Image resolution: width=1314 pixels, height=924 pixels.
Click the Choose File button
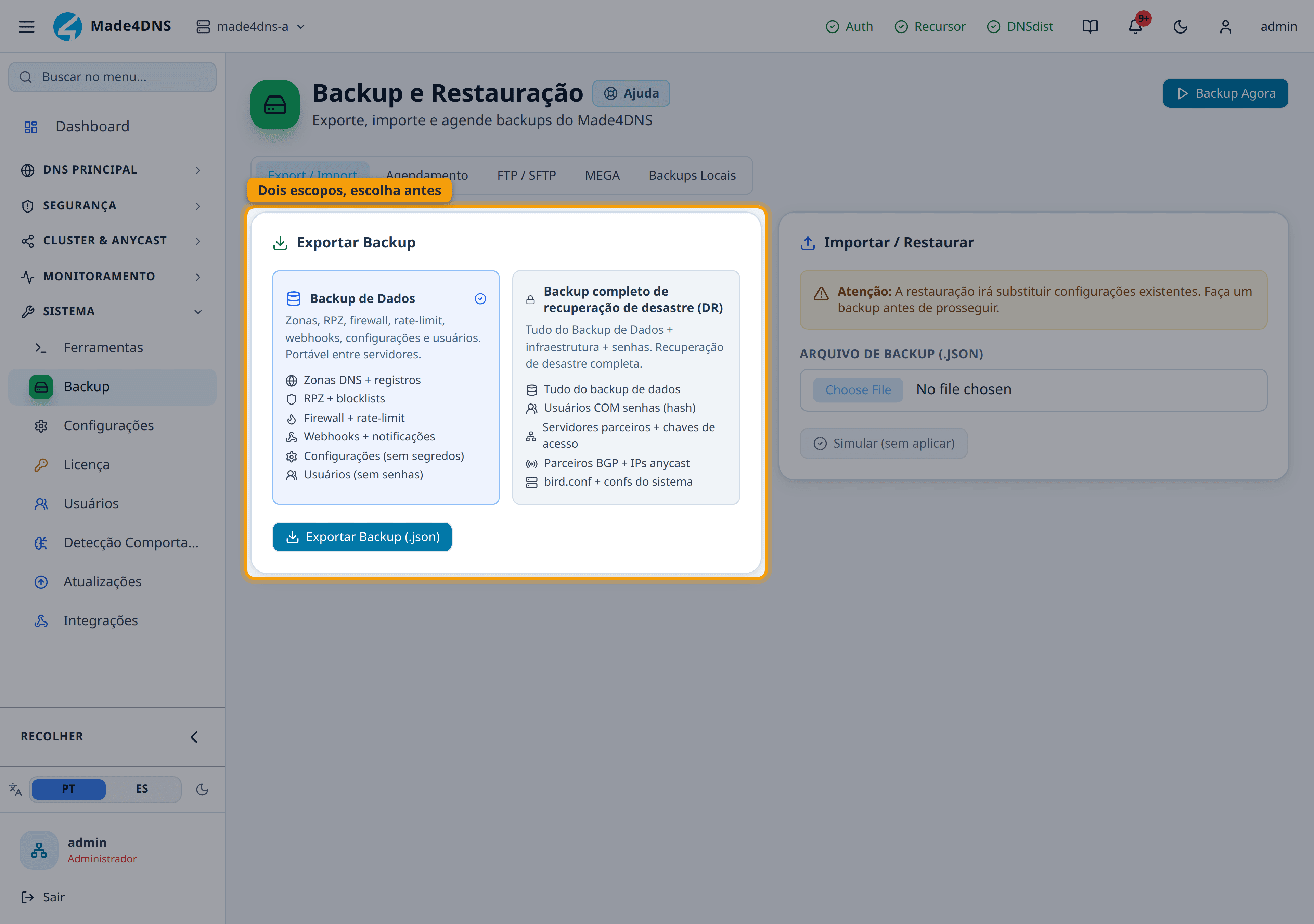(858, 390)
